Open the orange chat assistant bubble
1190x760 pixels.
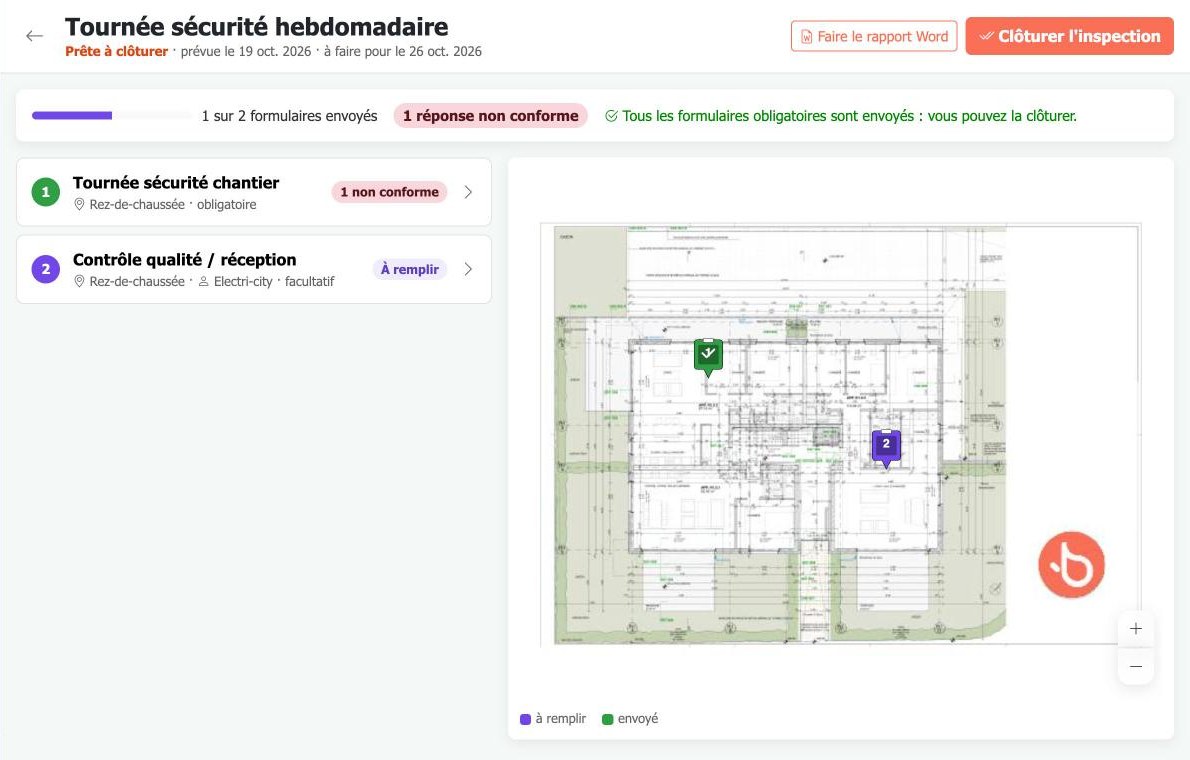(1071, 565)
